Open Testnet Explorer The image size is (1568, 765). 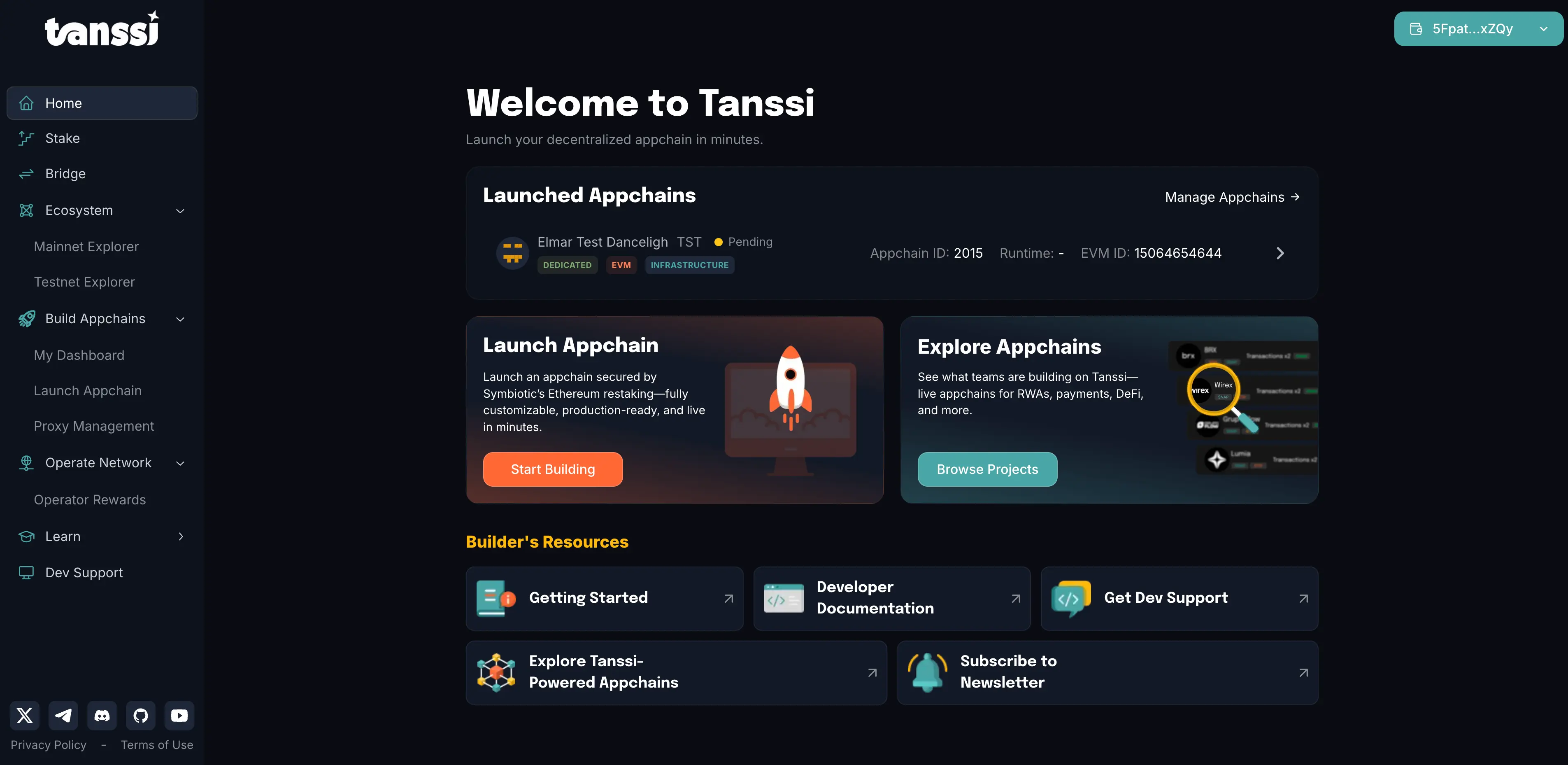tap(85, 282)
